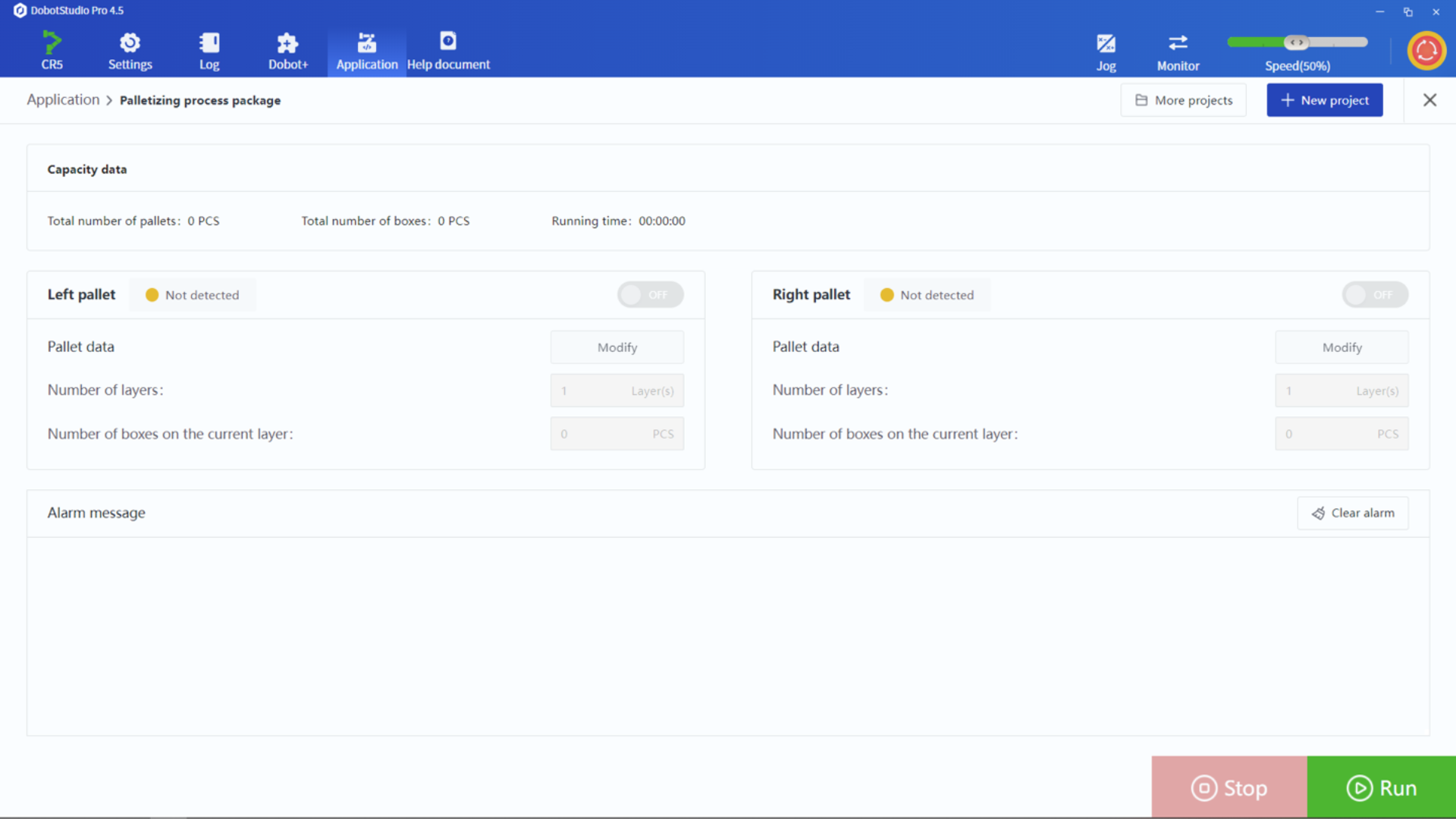
Task: Open the More projects list
Action: coord(1183,99)
